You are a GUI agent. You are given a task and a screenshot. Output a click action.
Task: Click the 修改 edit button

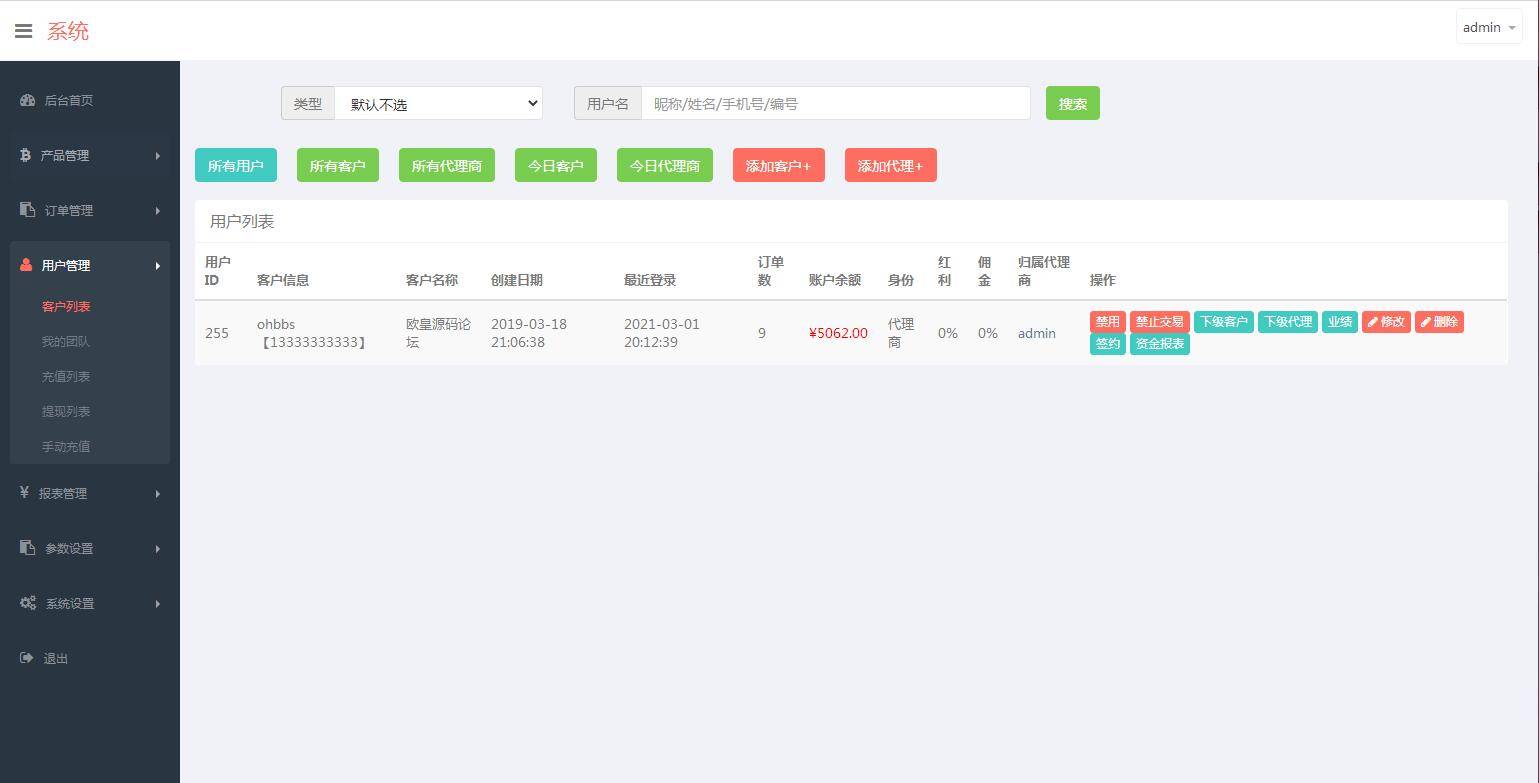pyautogui.click(x=1386, y=322)
